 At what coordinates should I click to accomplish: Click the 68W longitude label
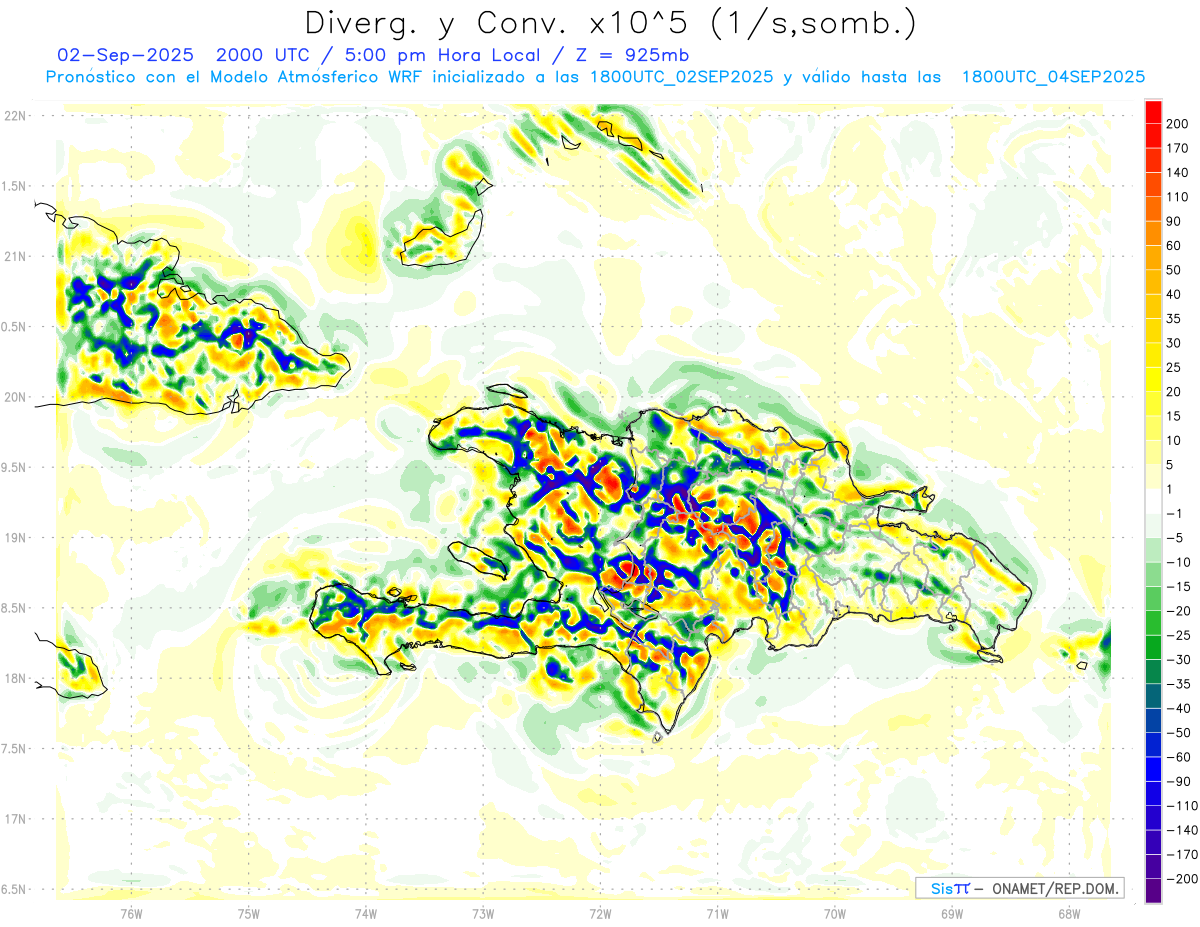pyautogui.click(x=1068, y=913)
